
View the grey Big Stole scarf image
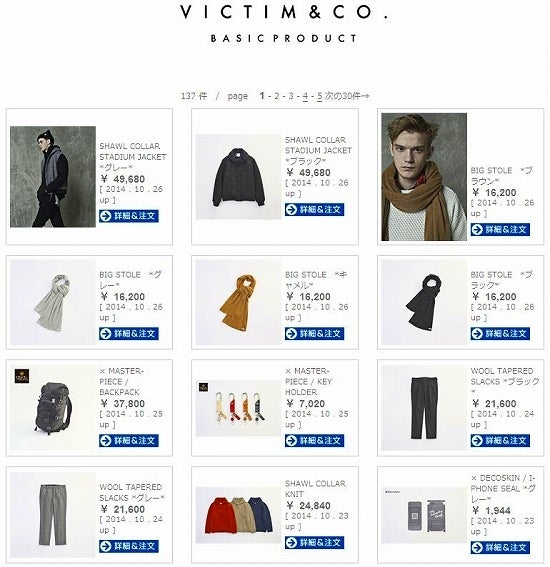click(53, 302)
